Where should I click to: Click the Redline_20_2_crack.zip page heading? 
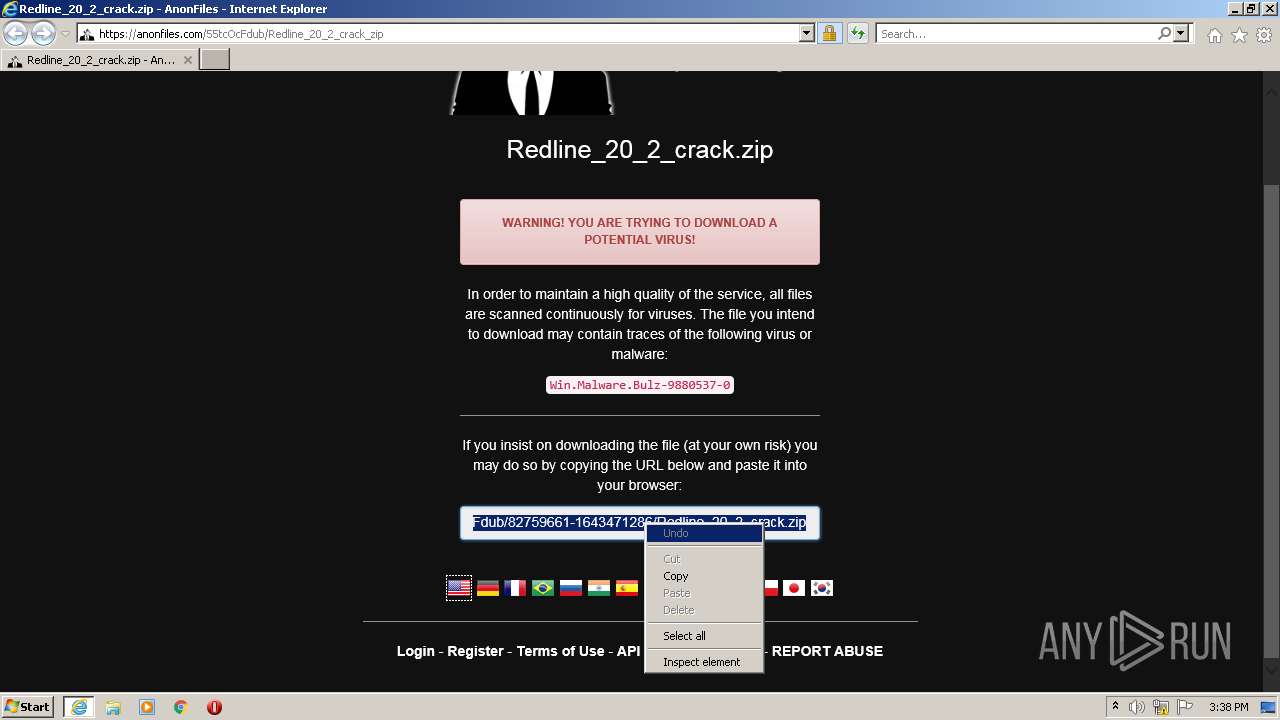(640, 150)
